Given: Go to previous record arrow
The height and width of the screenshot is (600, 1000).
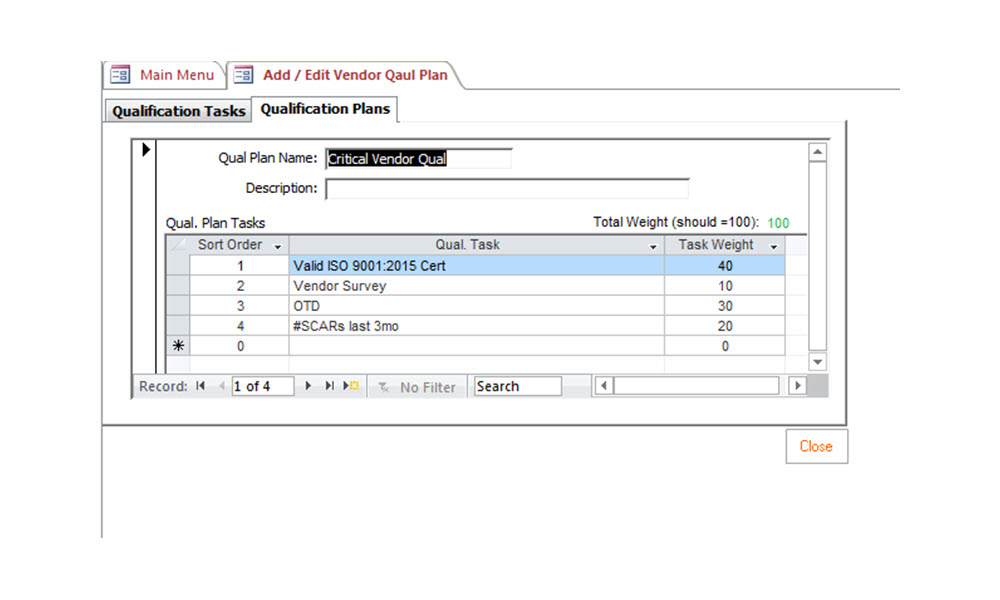Looking at the screenshot, I should click(221, 386).
